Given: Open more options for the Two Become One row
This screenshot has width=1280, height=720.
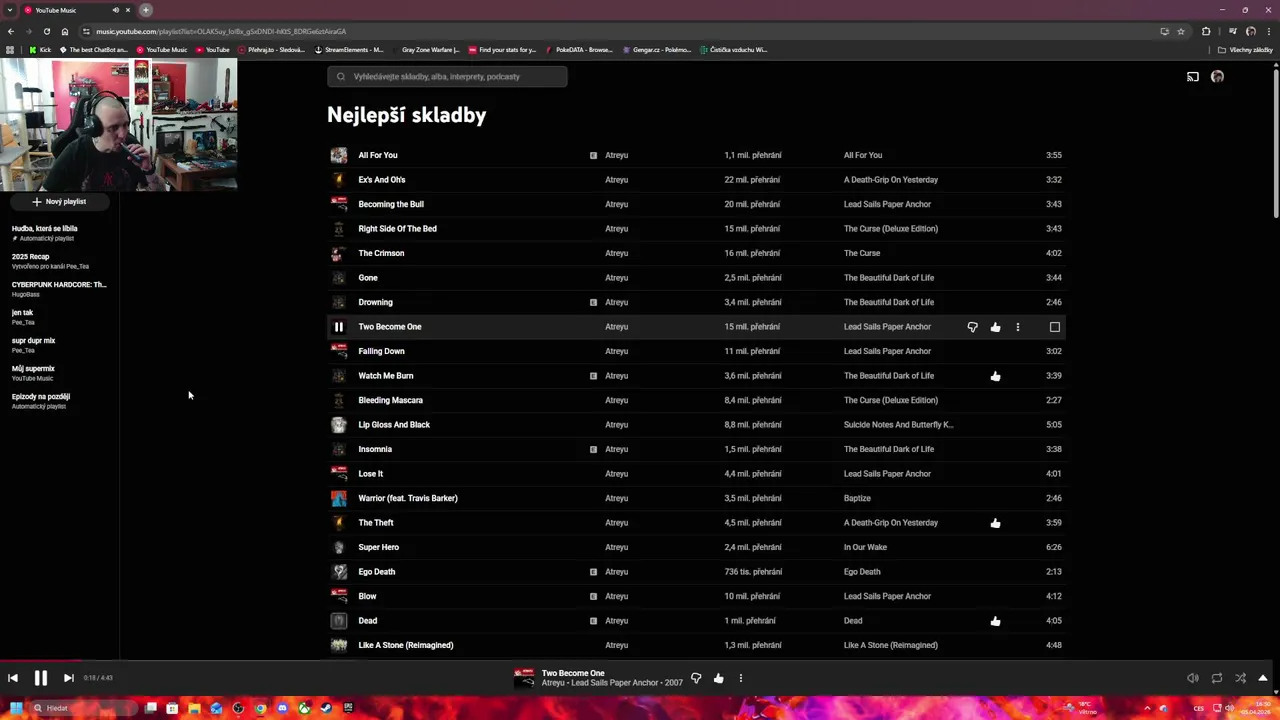Looking at the screenshot, I should pyautogui.click(x=1018, y=327).
